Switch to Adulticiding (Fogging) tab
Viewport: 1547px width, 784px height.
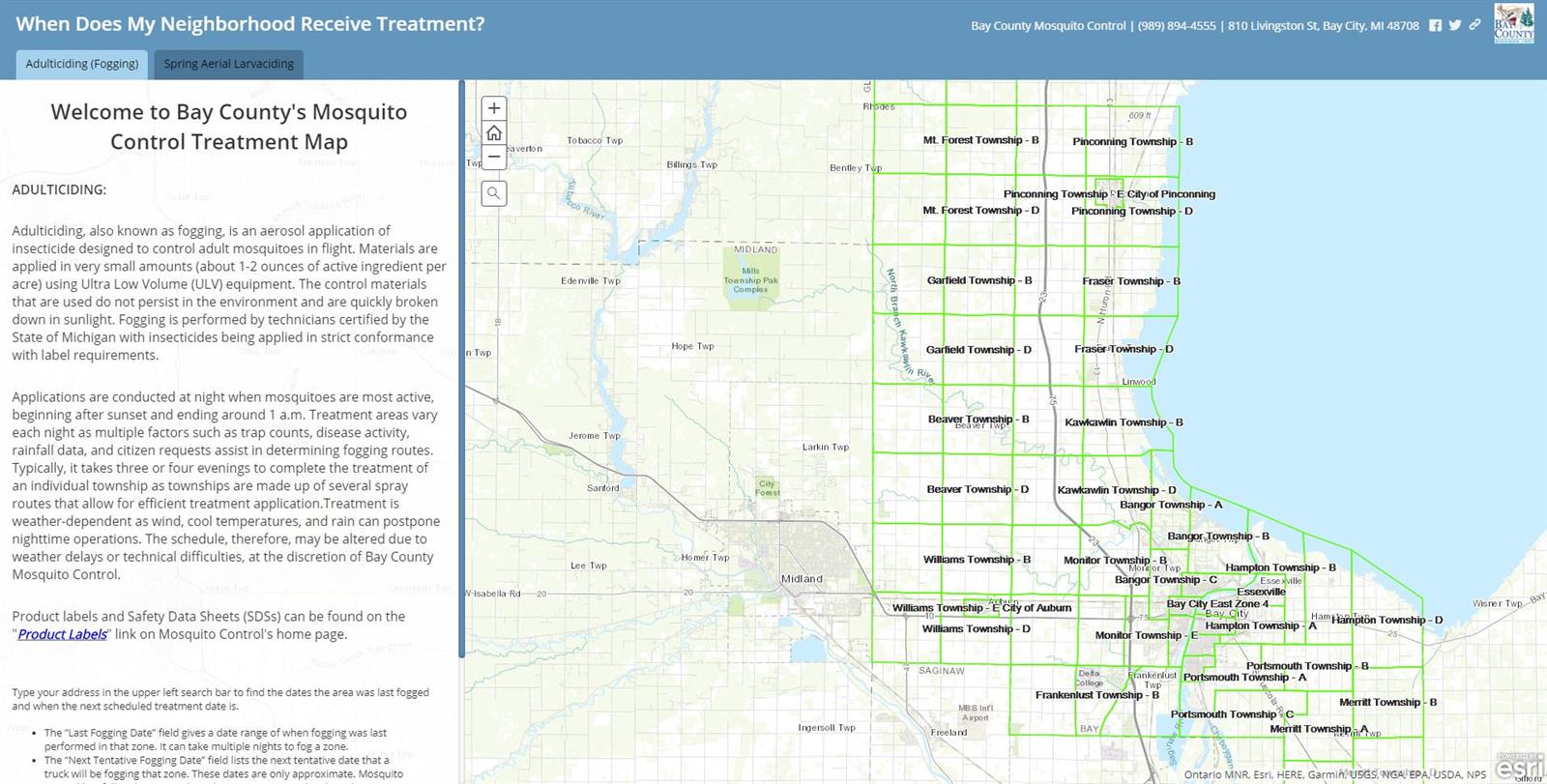click(x=82, y=64)
